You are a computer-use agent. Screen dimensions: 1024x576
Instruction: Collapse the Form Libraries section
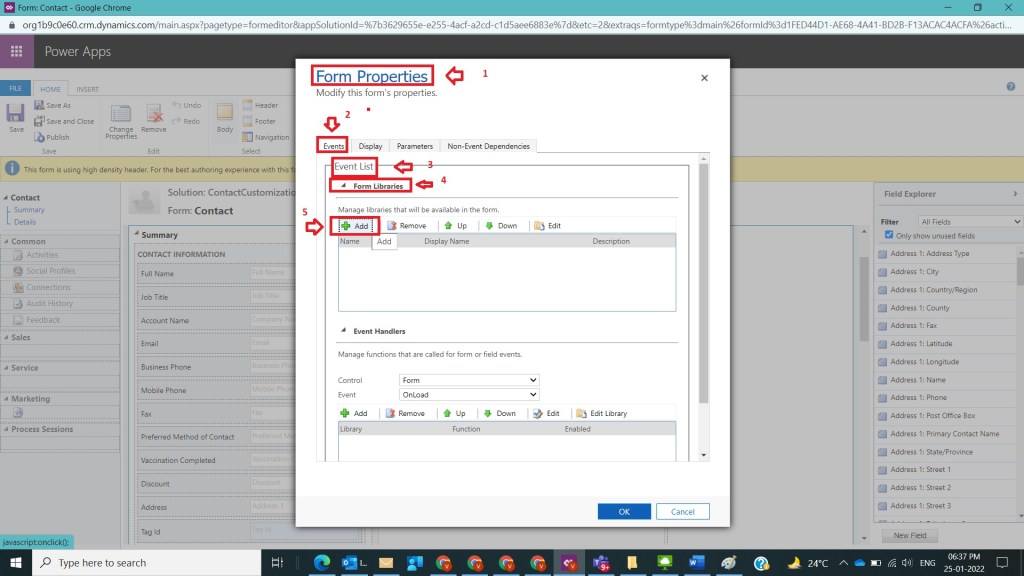pyautogui.click(x=344, y=187)
